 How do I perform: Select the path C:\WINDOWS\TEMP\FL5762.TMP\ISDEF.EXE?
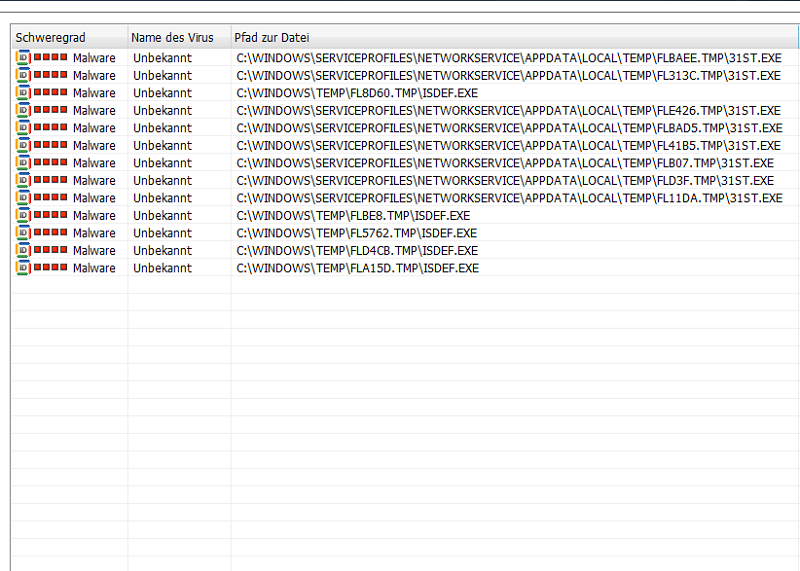pyautogui.click(x=357, y=233)
